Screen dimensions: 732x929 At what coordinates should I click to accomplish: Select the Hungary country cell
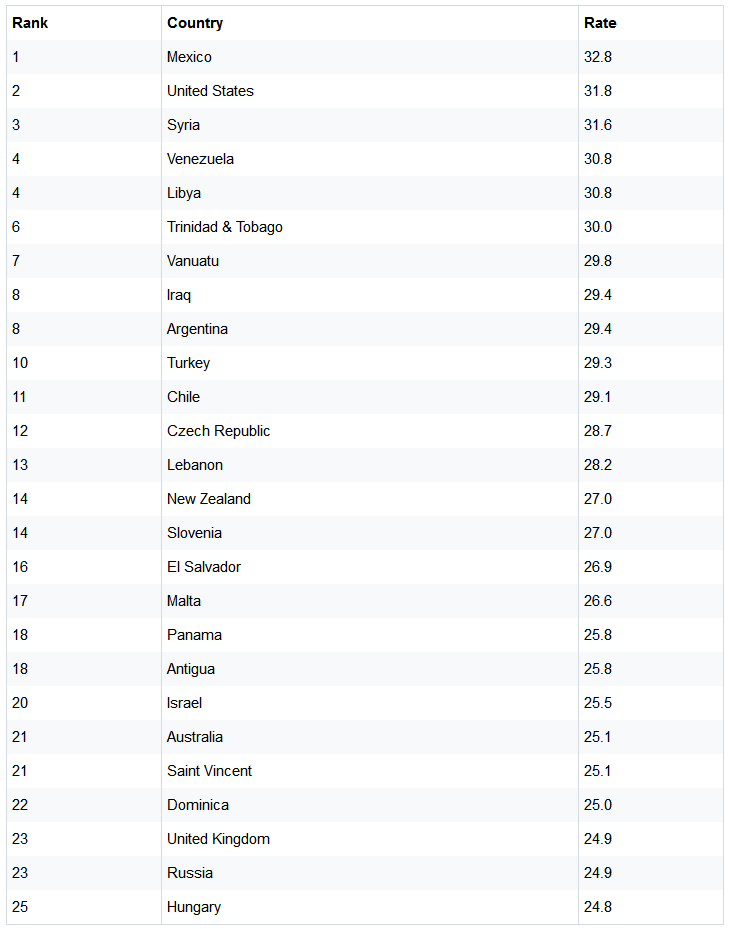[x=194, y=907]
